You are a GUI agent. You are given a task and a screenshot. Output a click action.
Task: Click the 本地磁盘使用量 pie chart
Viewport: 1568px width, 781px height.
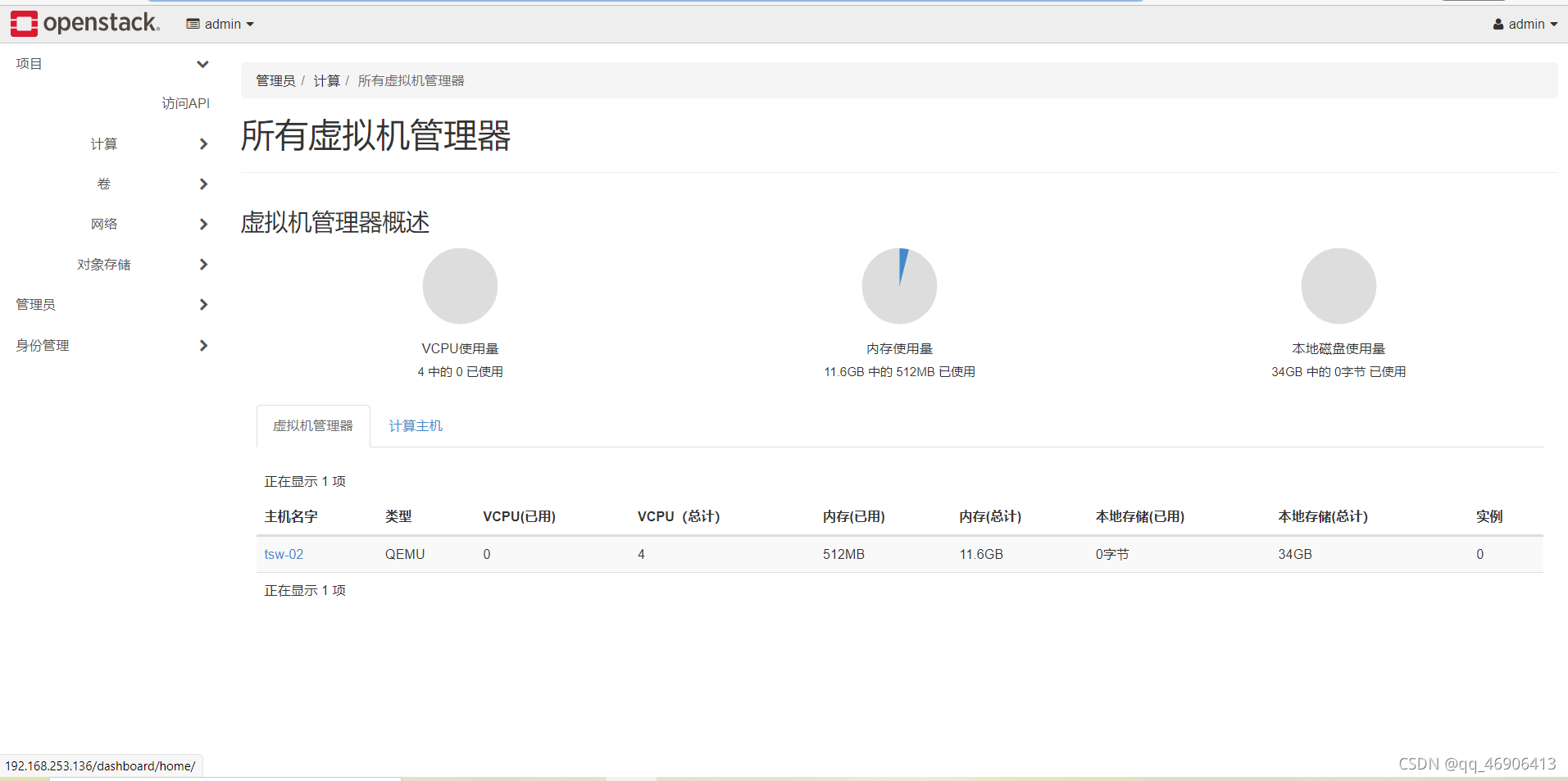point(1338,286)
